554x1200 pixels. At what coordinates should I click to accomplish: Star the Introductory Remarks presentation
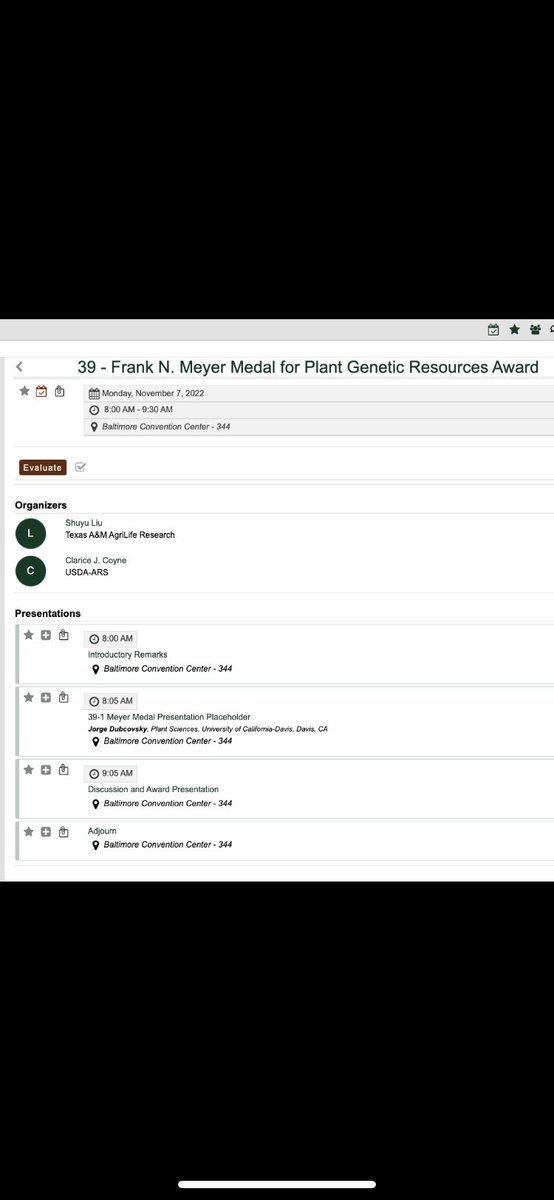coord(29,635)
